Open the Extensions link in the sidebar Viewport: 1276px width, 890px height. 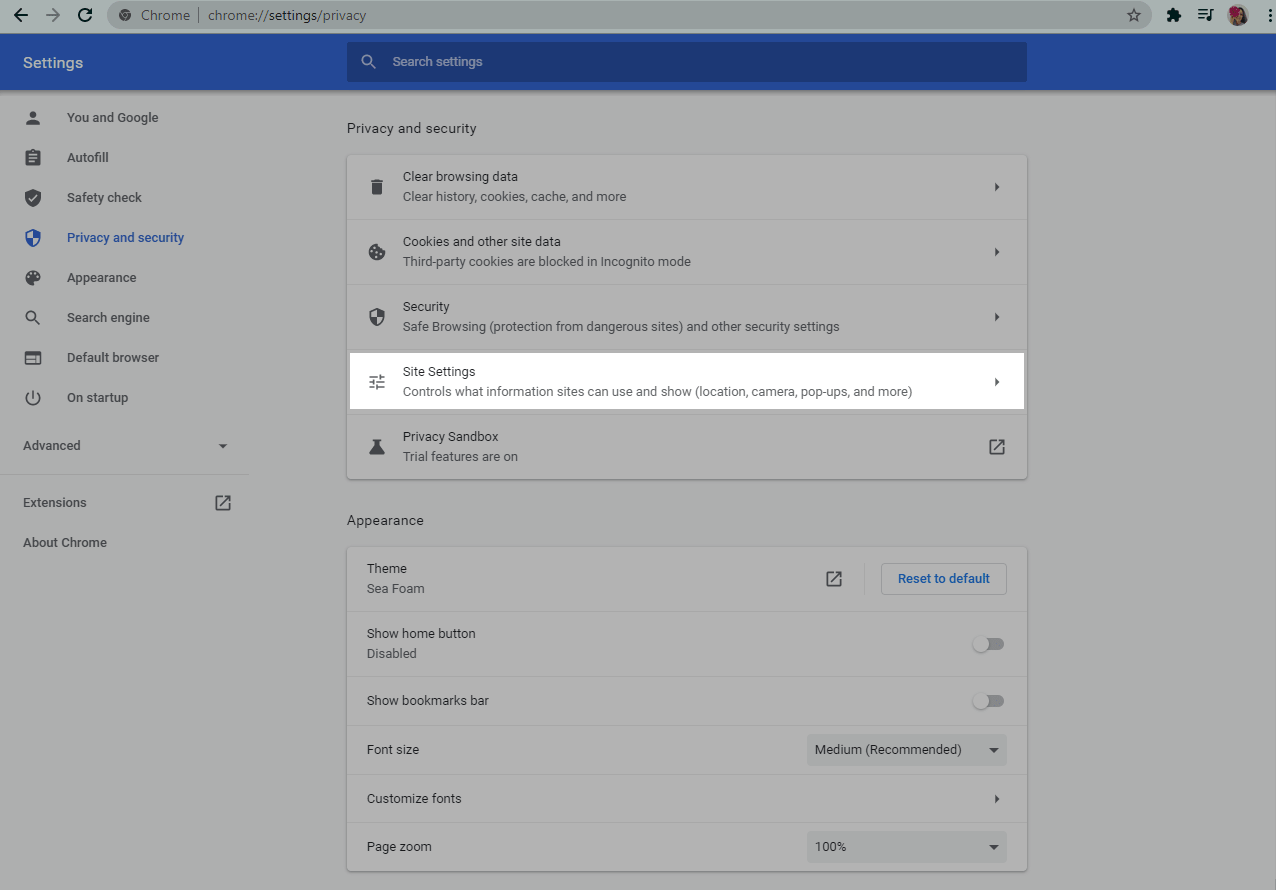pyautogui.click(x=55, y=503)
